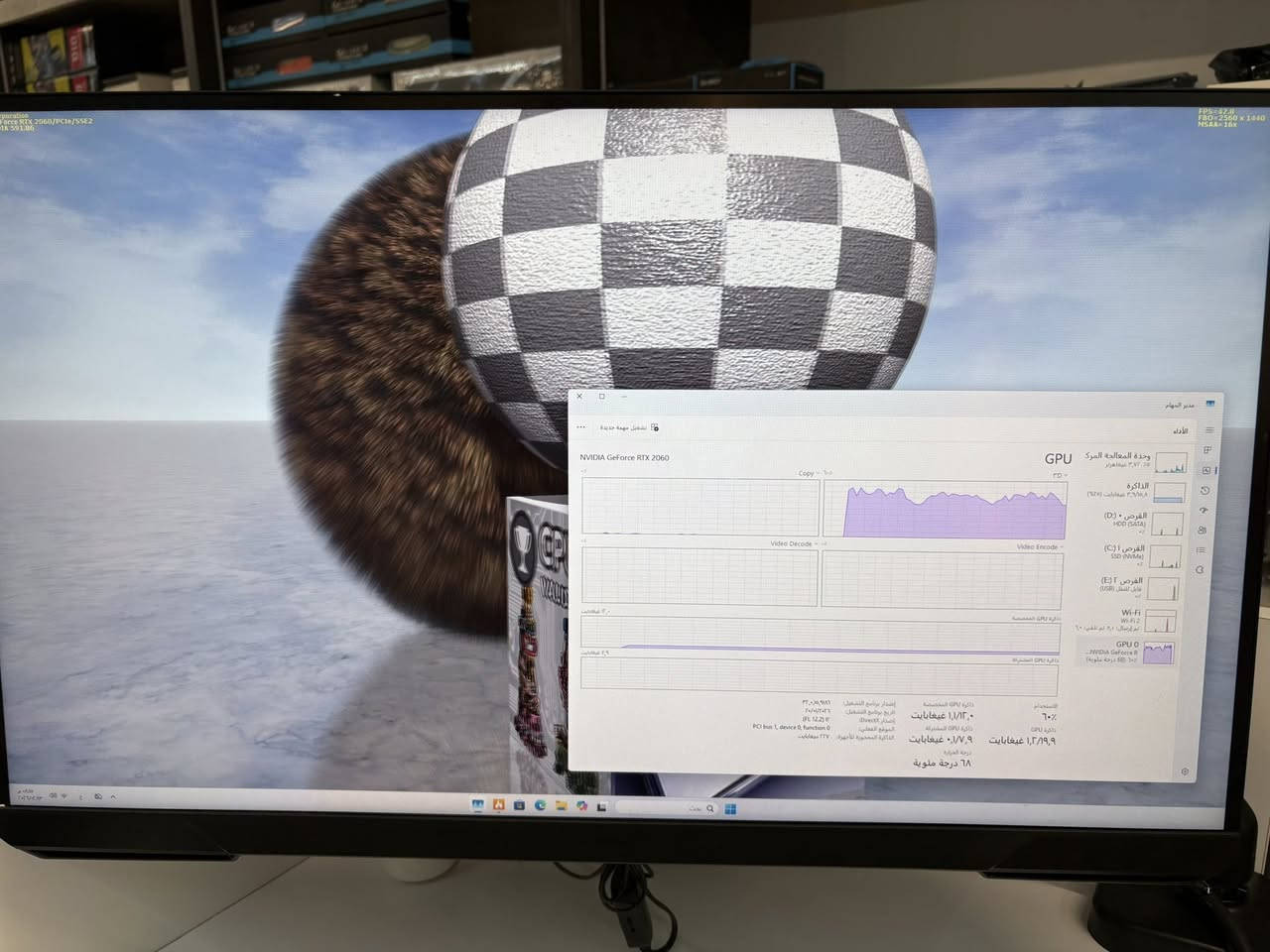Viewport: 1270px width, 952px height.
Task: Launch Microsoft Edge from the taskbar
Action: 539,806
